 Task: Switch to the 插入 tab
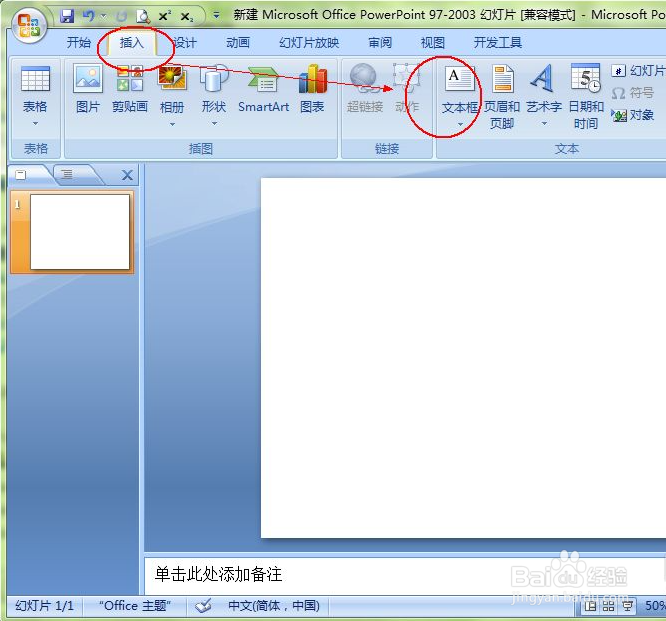point(132,42)
